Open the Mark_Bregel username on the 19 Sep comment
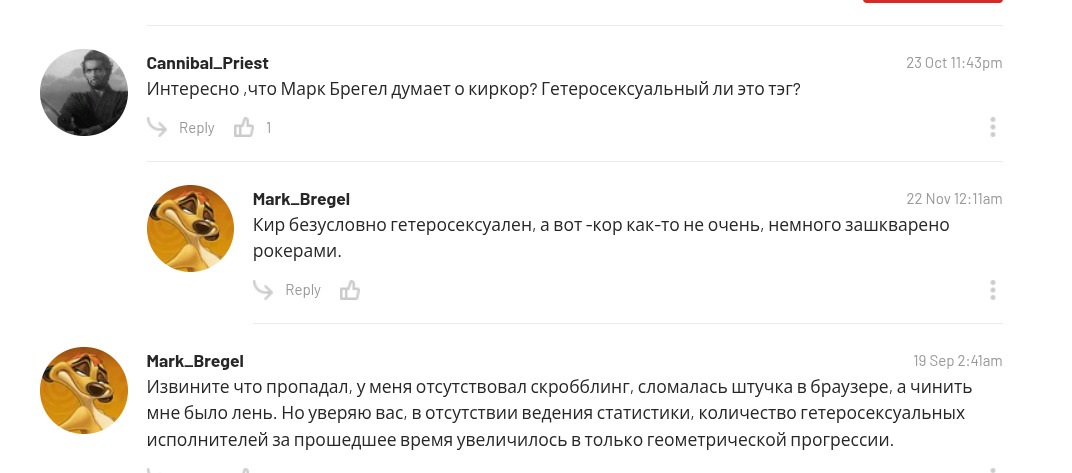The image size is (1072, 473). point(195,361)
